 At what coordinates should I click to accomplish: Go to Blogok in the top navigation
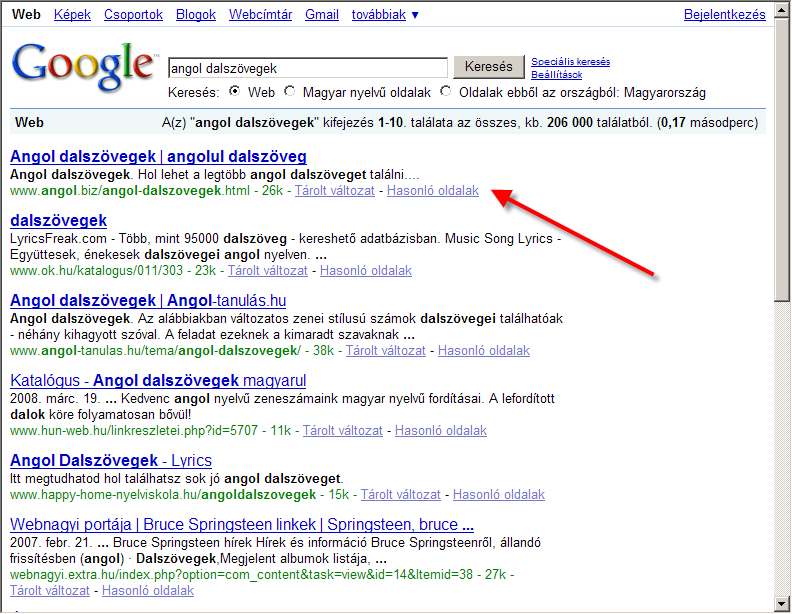[x=196, y=15]
